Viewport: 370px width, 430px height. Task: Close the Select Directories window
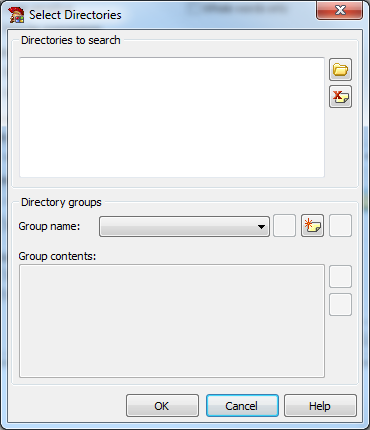click(x=340, y=10)
